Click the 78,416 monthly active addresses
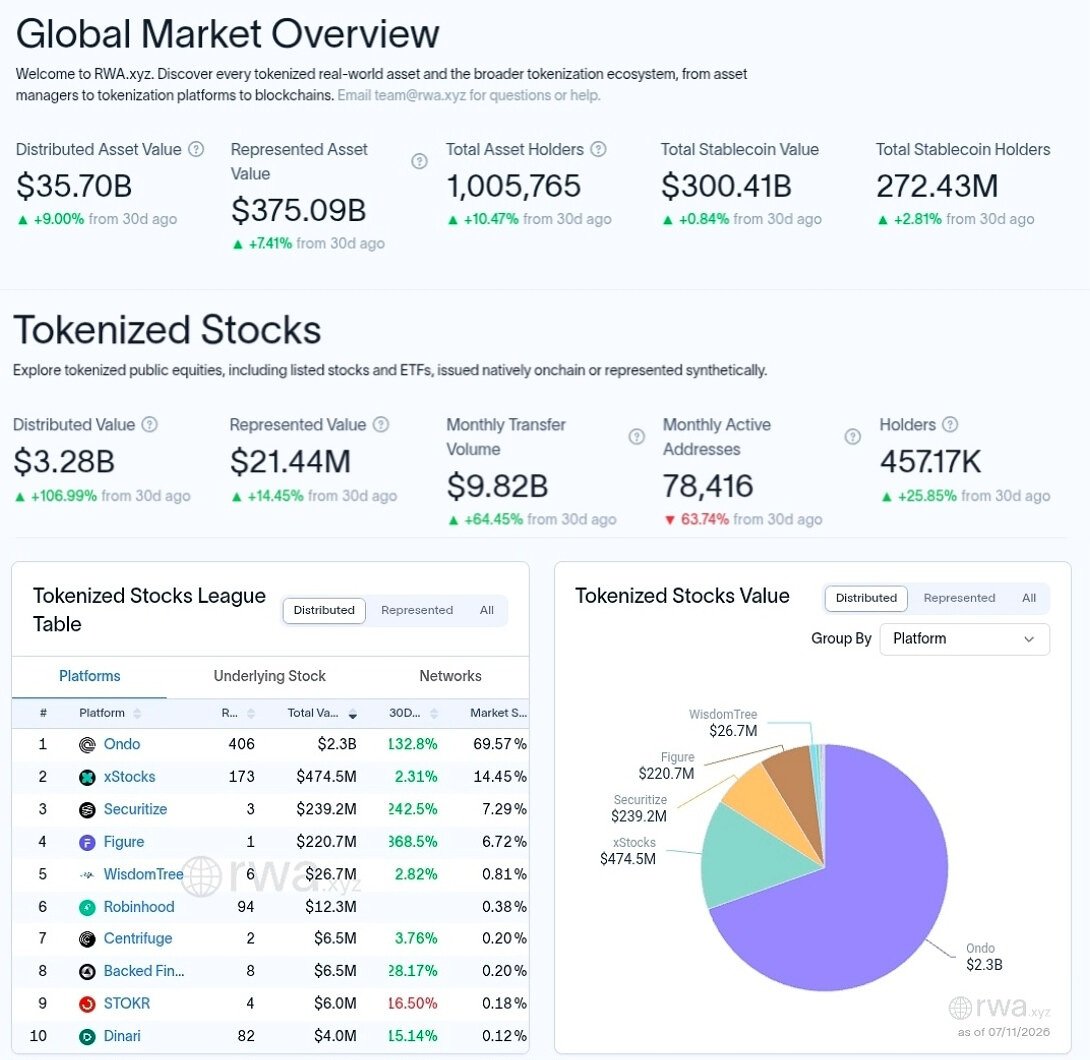Image resolution: width=1090 pixels, height=1060 pixels. tap(708, 487)
